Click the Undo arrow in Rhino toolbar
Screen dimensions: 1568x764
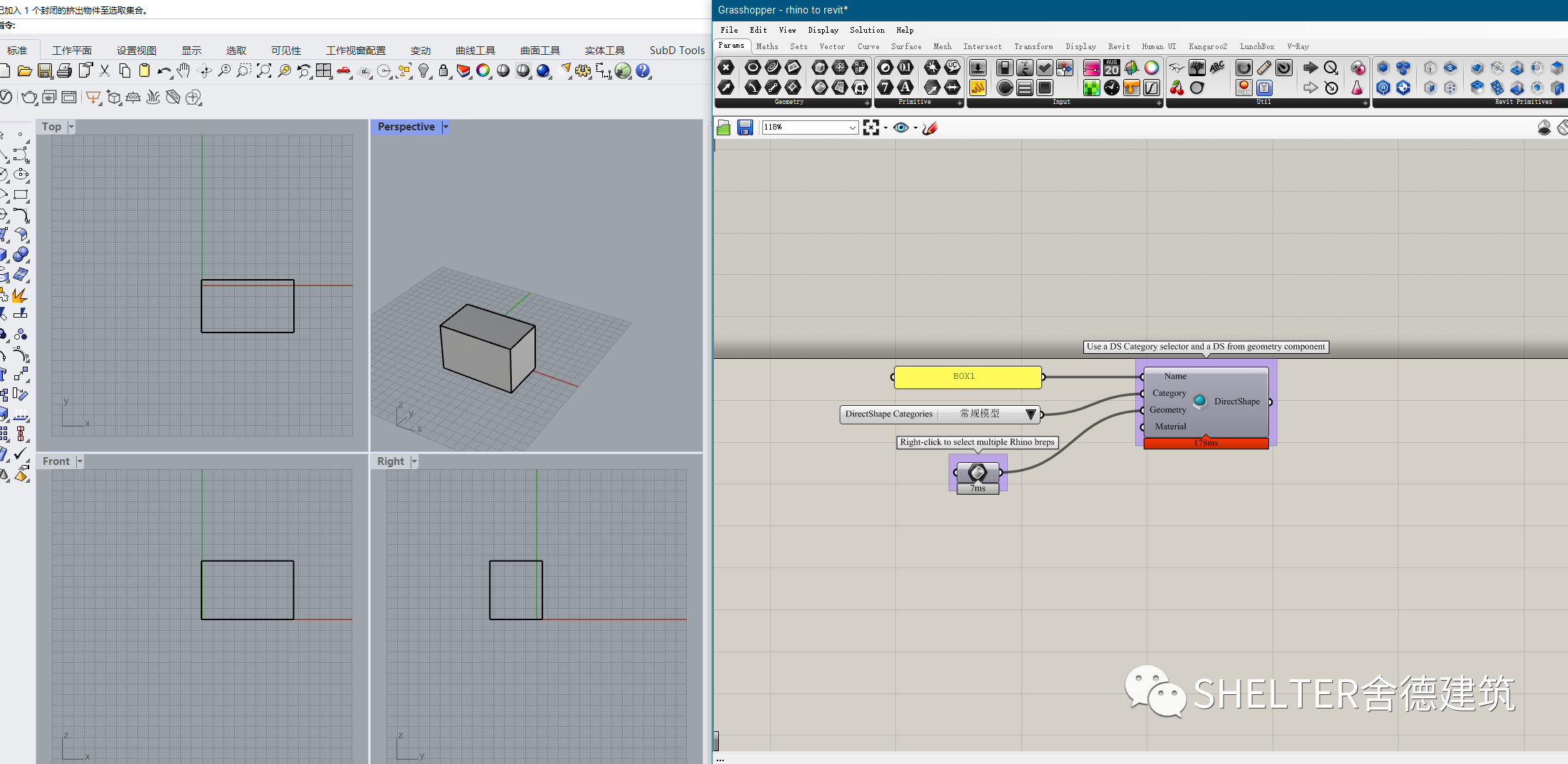(x=164, y=70)
